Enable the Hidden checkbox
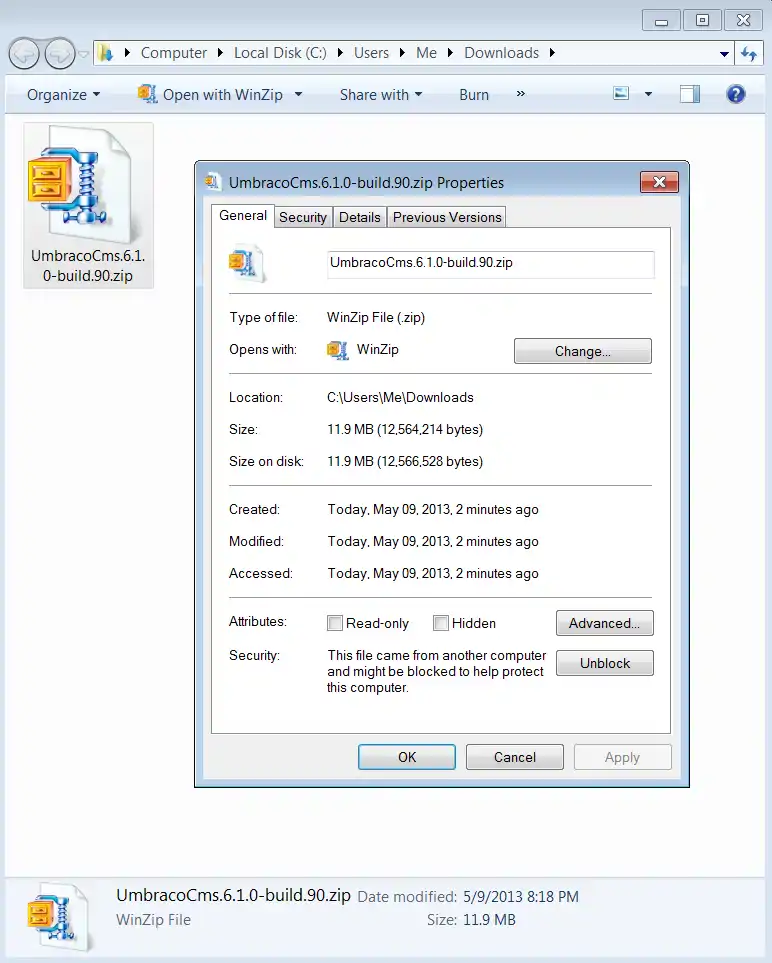Screen dimensions: 772x963 [440, 623]
